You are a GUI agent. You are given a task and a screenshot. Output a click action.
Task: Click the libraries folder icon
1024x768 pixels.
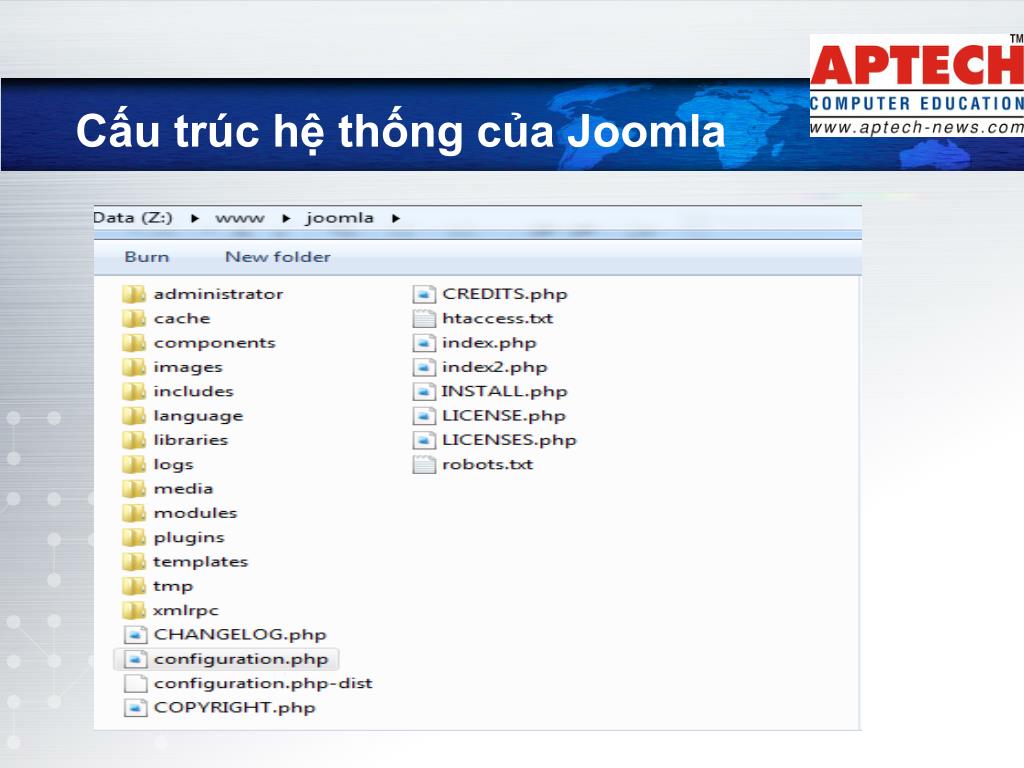[134, 440]
